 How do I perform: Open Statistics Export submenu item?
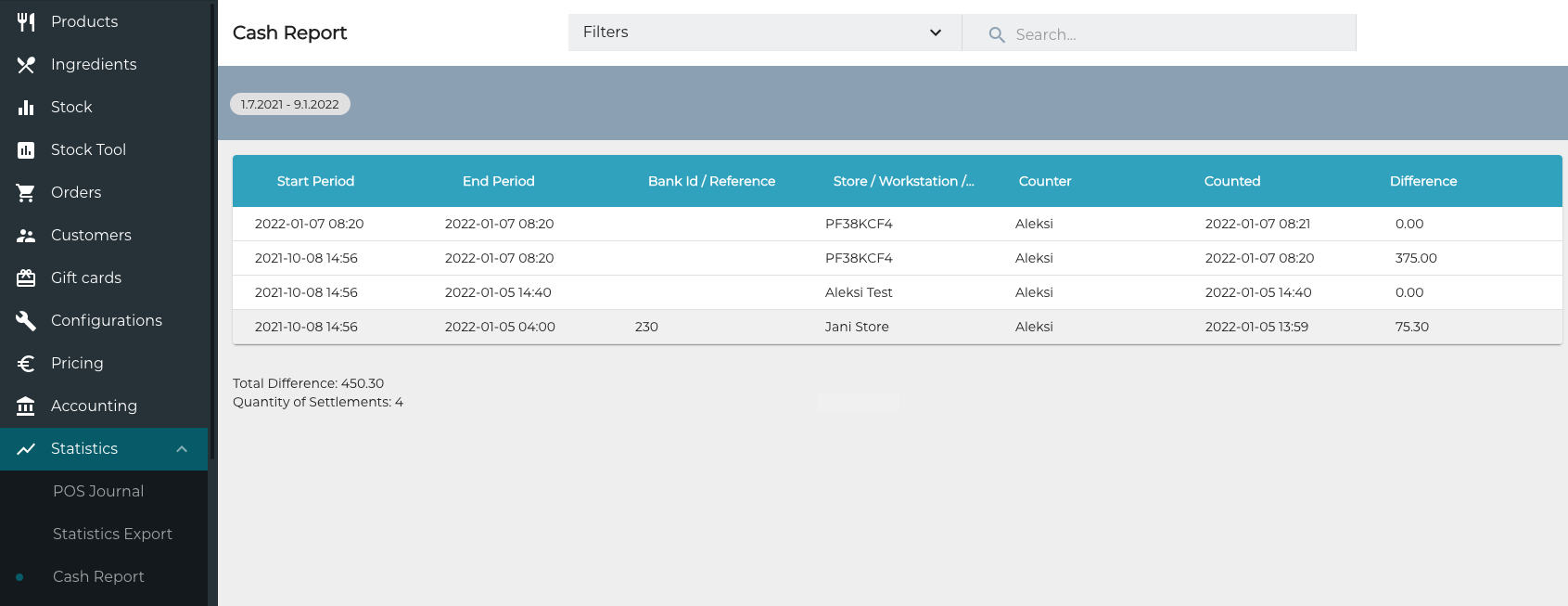[112, 534]
